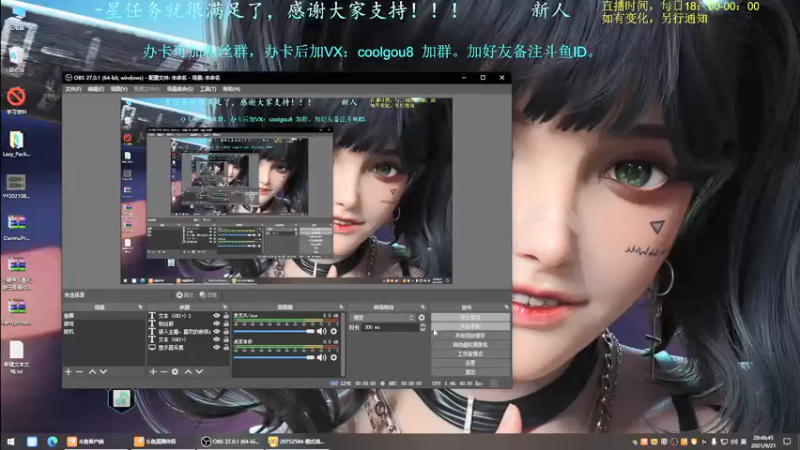The image size is (800, 450).
Task: Mute the 麦克风/Aux audio channel
Action: point(321,332)
